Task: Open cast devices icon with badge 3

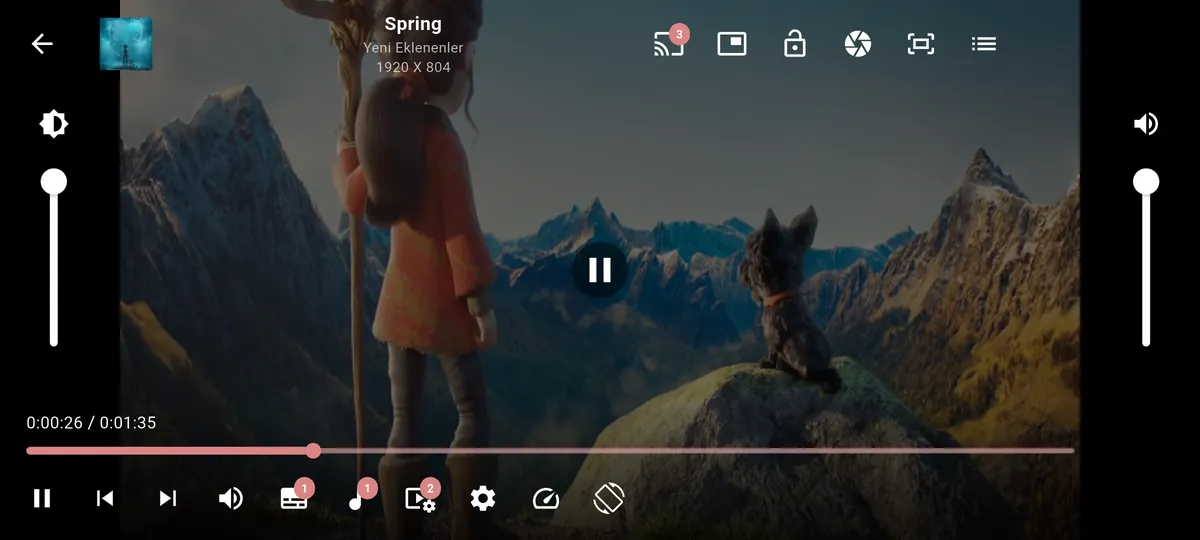Action: tap(670, 43)
